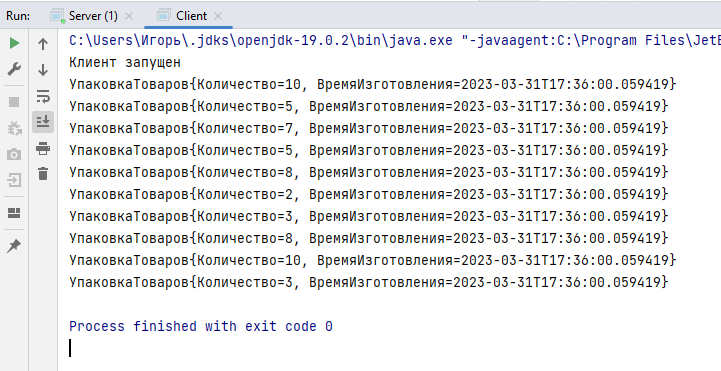
Task: Clear console with the trash icon
Action: [43, 174]
